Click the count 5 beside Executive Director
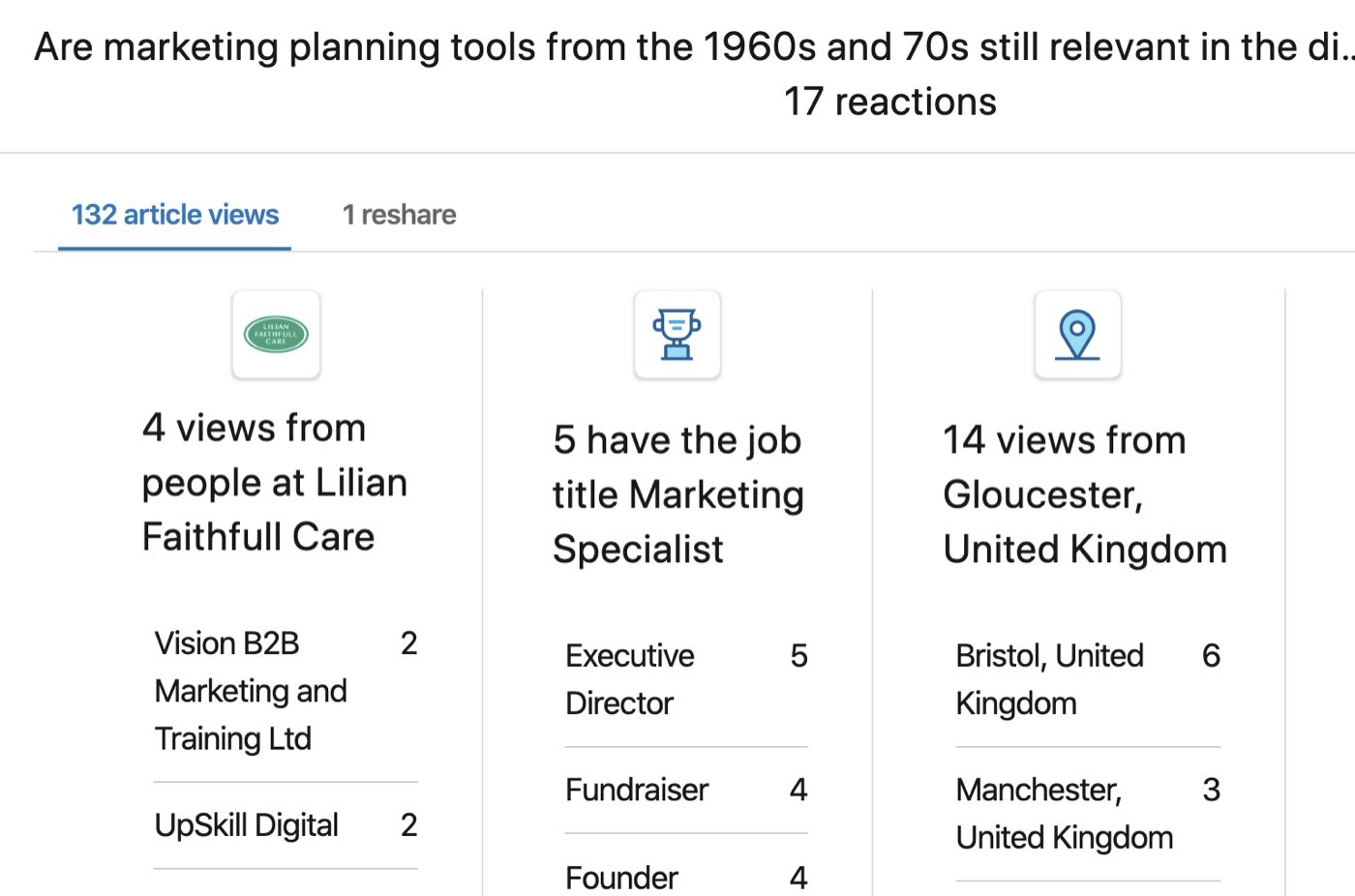The width and height of the screenshot is (1355, 896). click(798, 656)
